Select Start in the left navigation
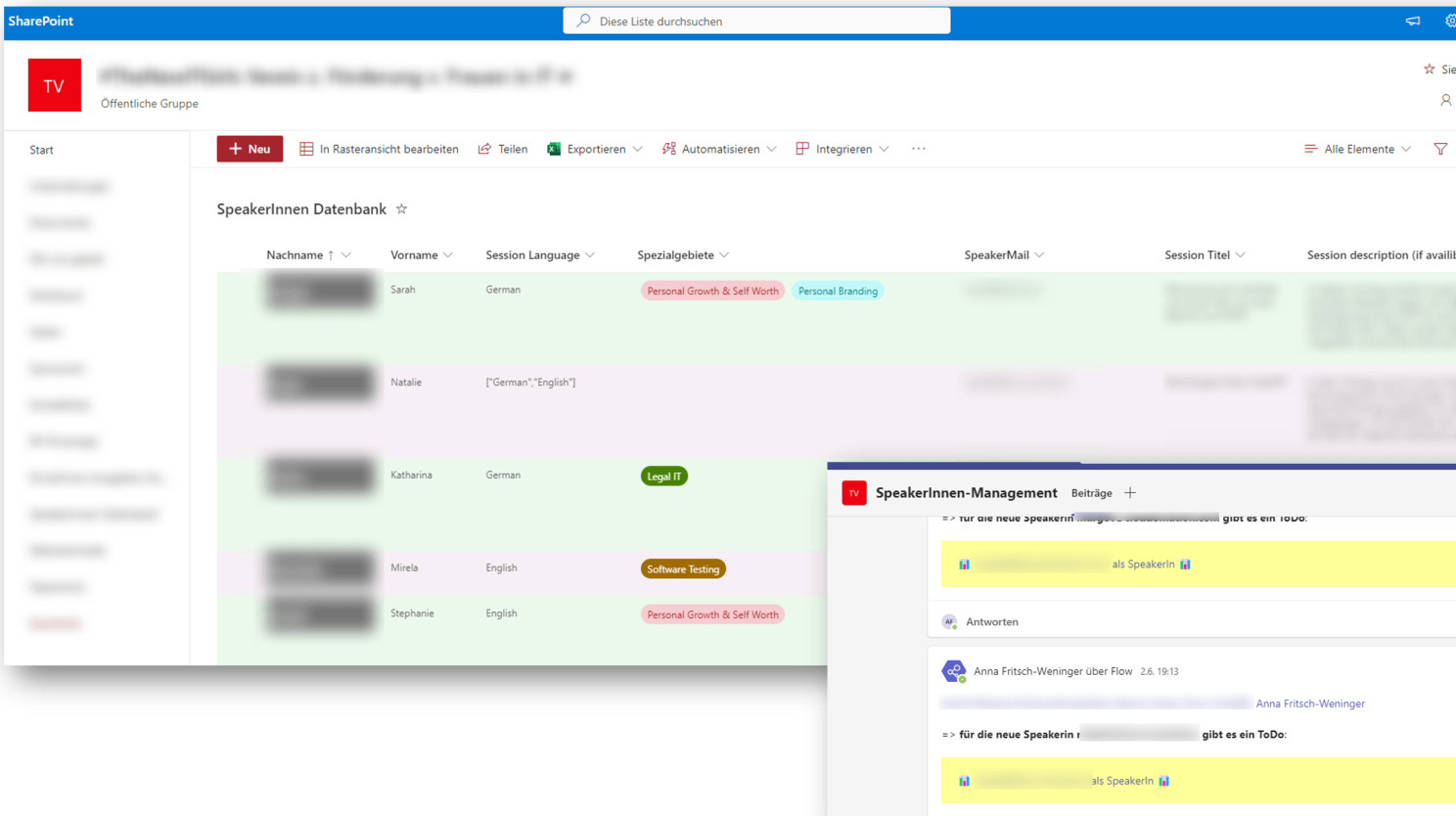Image resolution: width=1456 pixels, height=816 pixels. pyautogui.click(x=41, y=150)
